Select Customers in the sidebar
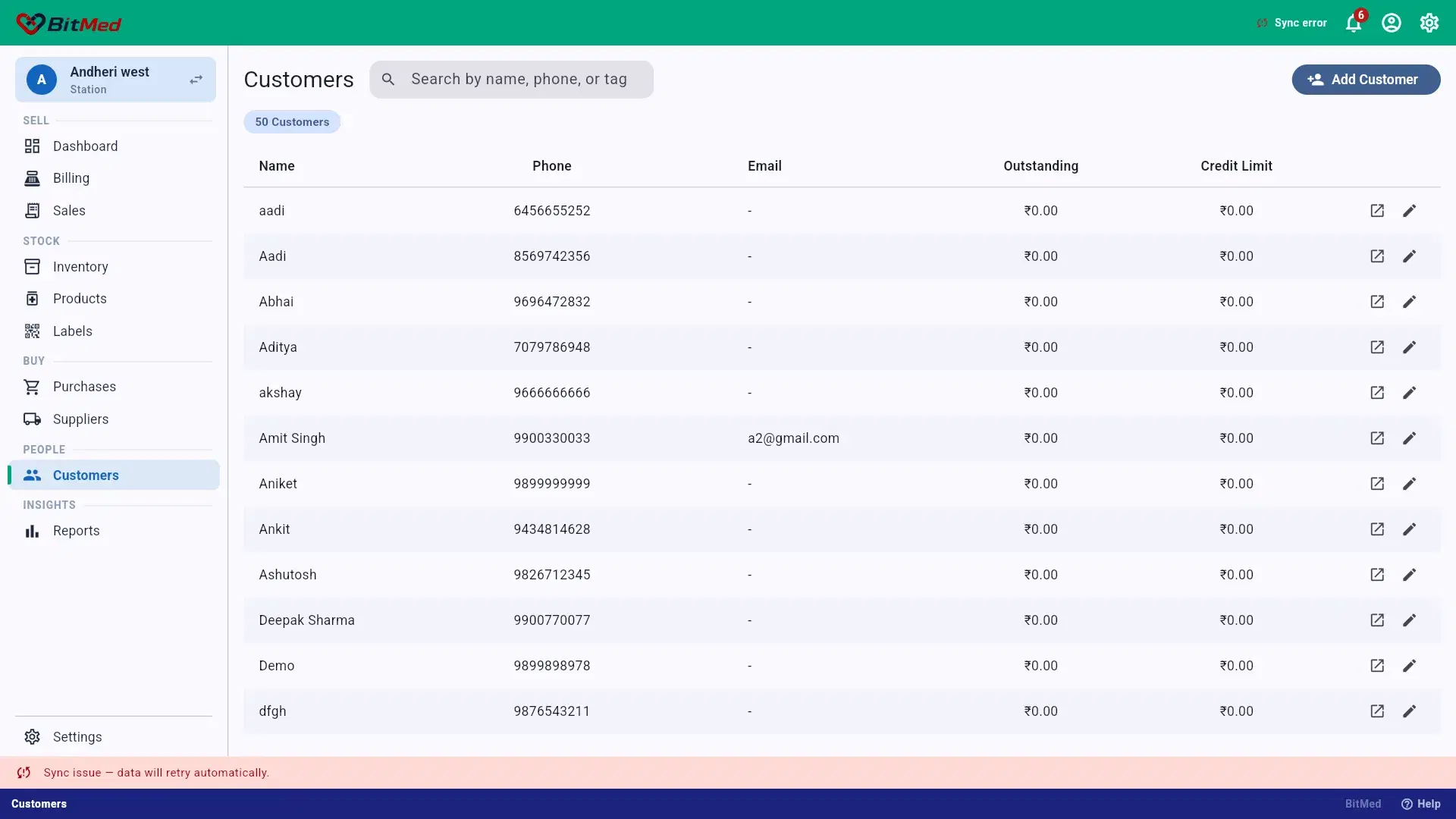The width and height of the screenshot is (1456, 819). pyautogui.click(x=114, y=475)
